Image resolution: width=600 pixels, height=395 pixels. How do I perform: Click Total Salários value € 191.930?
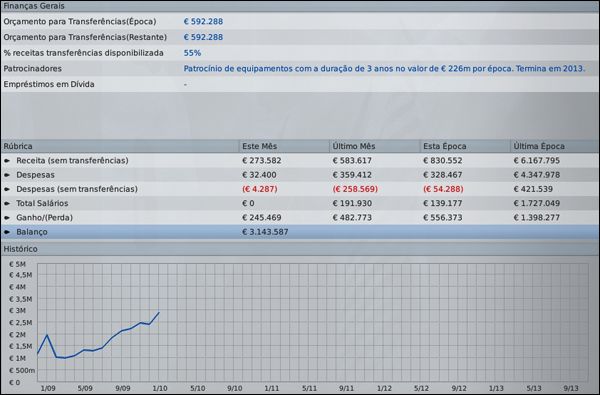click(352, 203)
